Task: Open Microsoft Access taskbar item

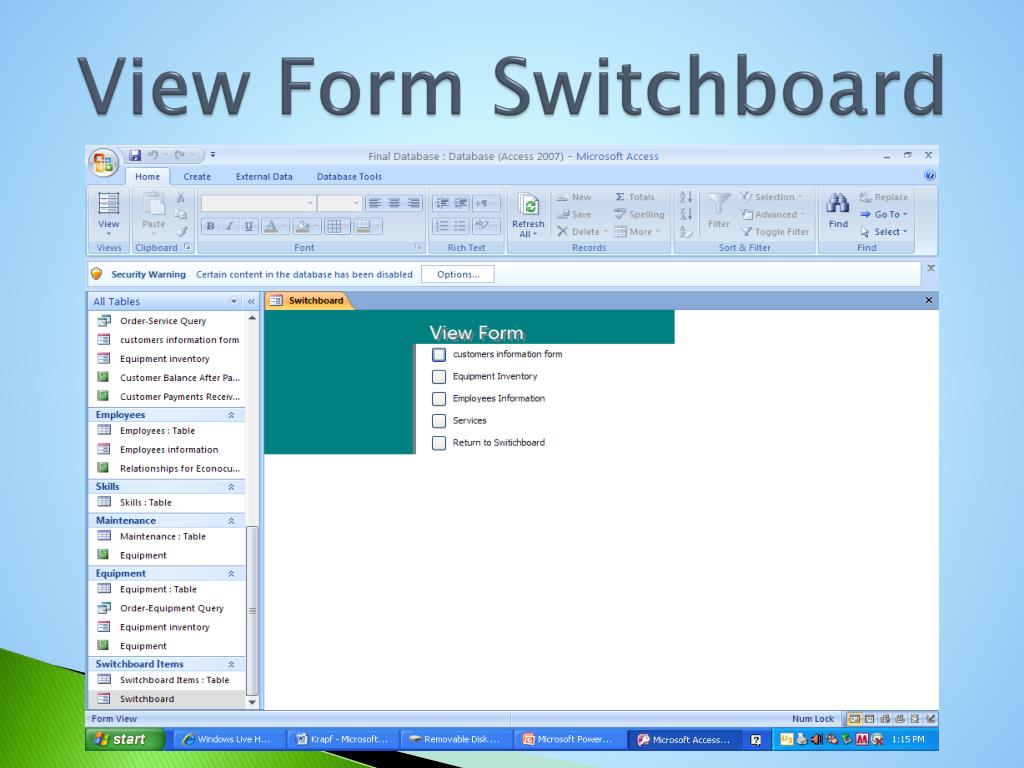Action: pos(684,739)
